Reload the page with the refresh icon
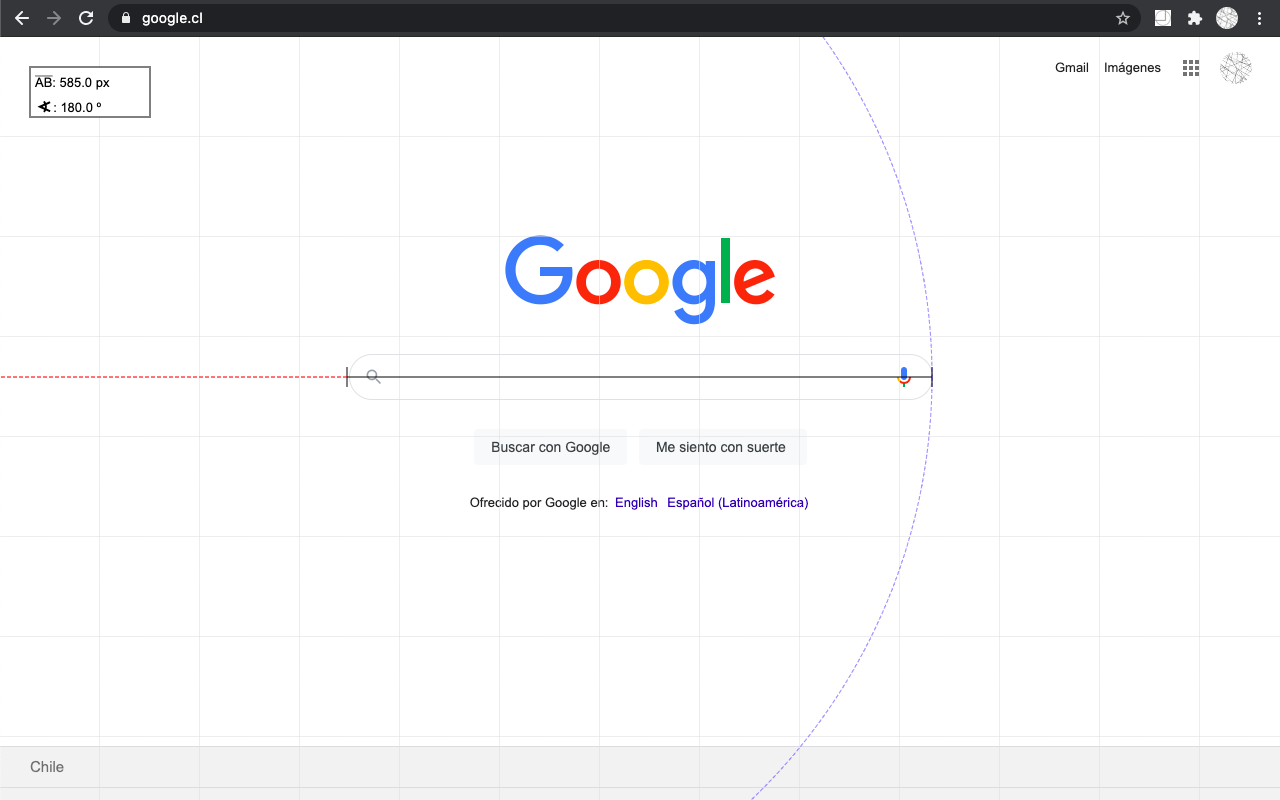This screenshot has width=1280, height=800. point(86,18)
